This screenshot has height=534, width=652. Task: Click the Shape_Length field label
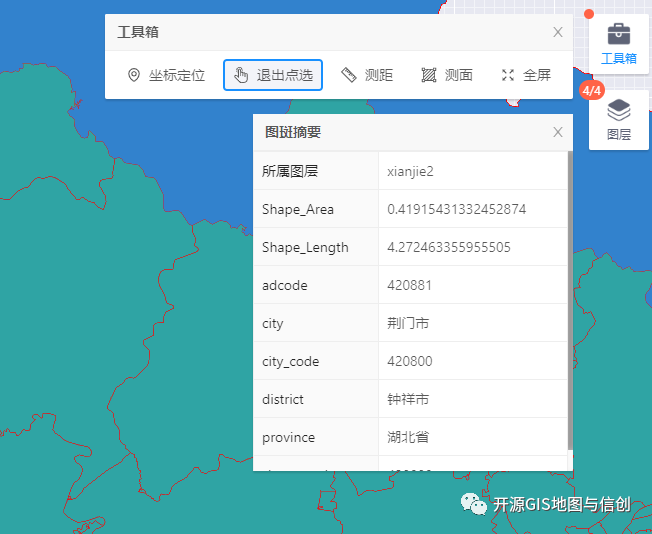[x=305, y=248]
